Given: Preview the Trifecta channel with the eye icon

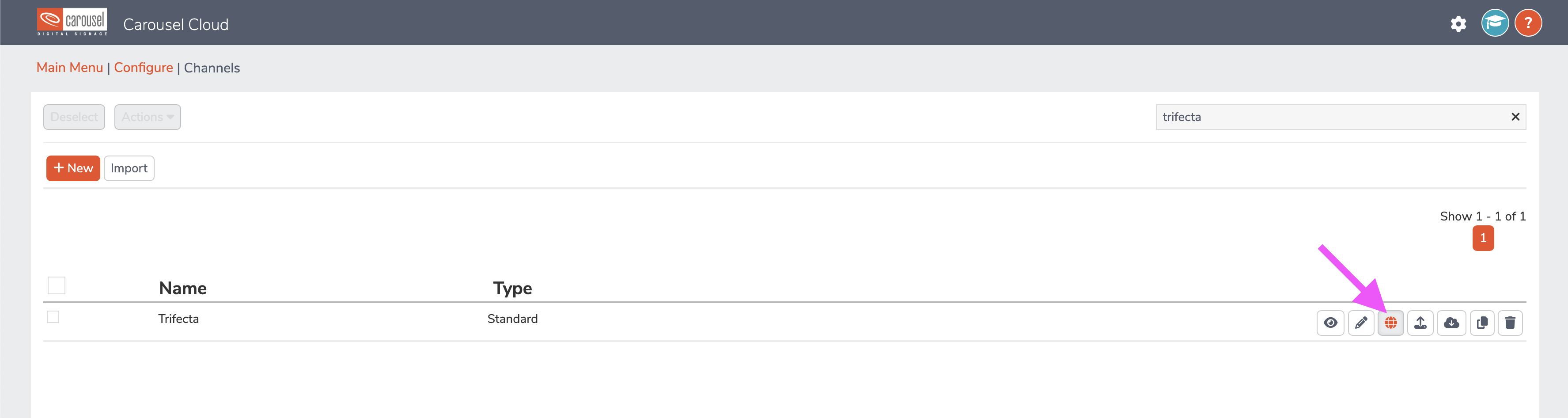Looking at the screenshot, I should 1330,322.
